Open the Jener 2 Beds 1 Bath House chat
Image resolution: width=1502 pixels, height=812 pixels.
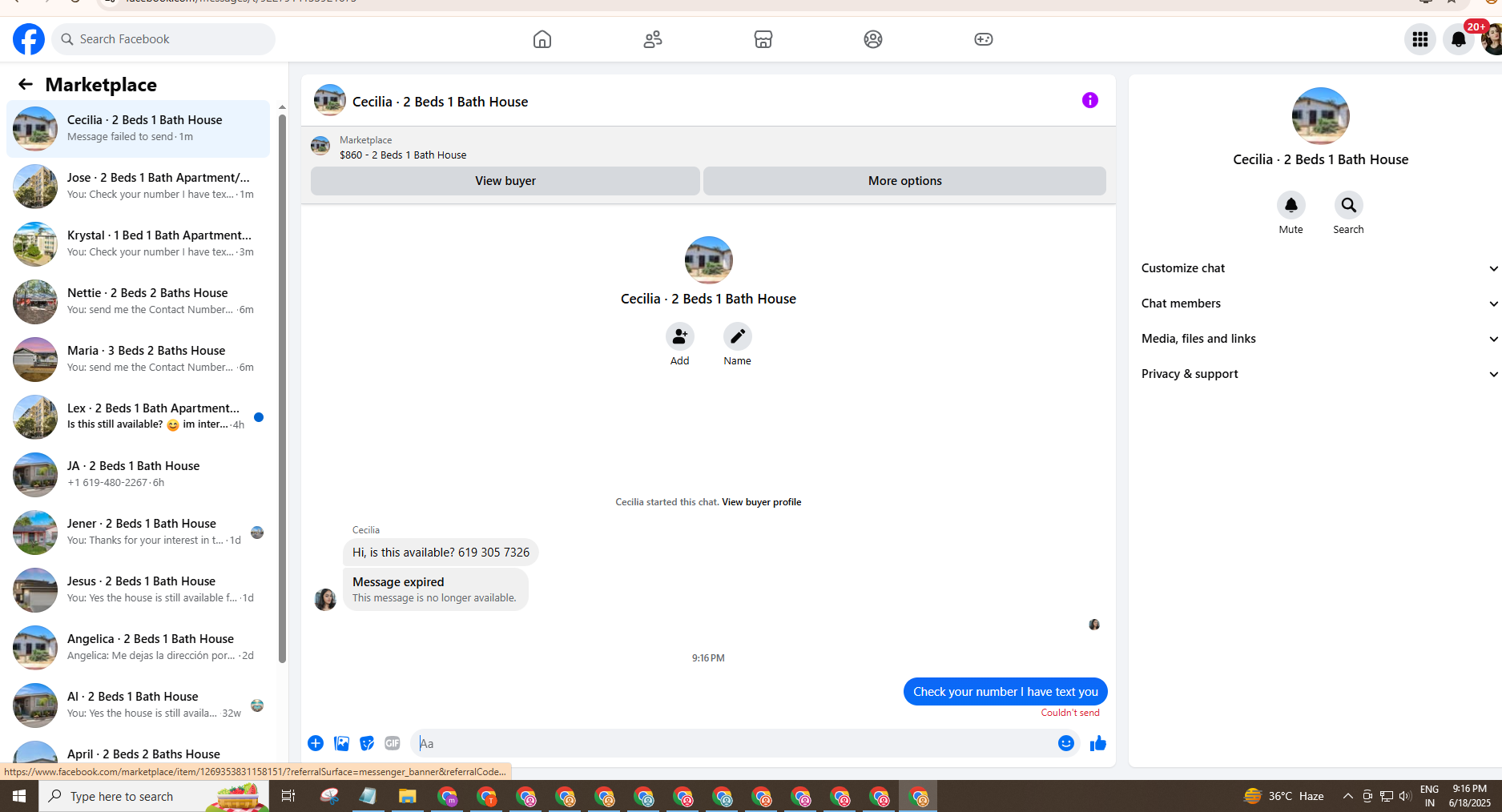[x=138, y=532]
